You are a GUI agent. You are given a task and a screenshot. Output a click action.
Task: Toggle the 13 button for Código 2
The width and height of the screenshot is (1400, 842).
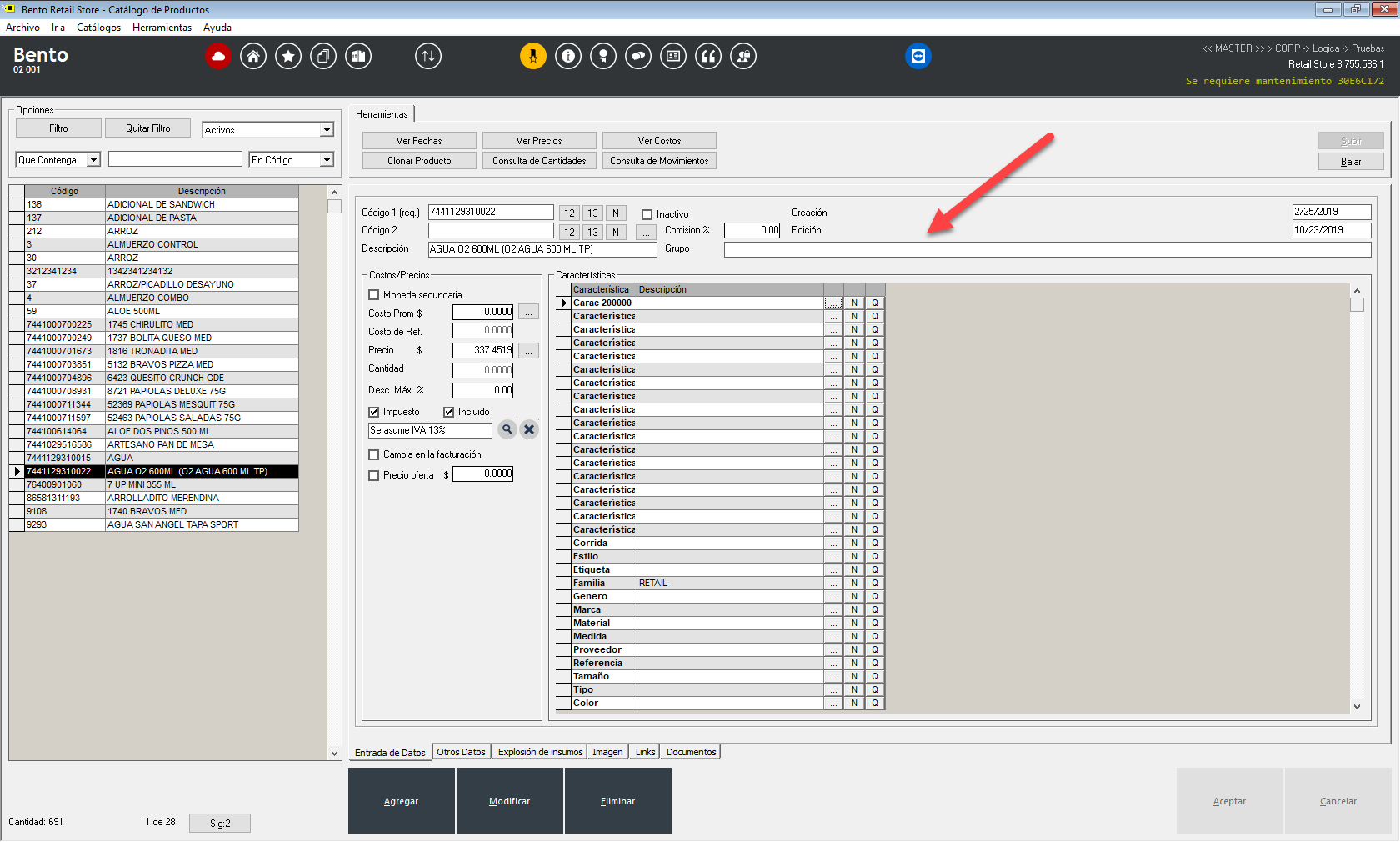592,232
